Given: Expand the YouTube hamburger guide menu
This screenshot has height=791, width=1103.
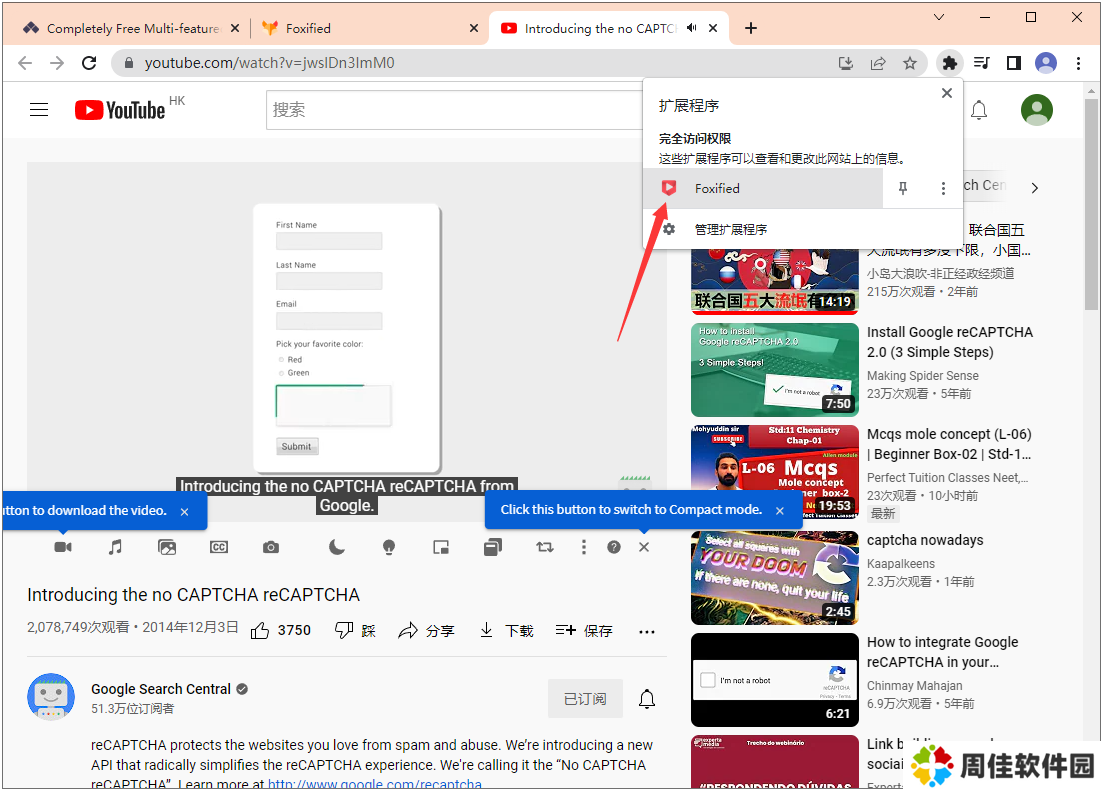Looking at the screenshot, I should pyautogui.click(x=39, y=110).
